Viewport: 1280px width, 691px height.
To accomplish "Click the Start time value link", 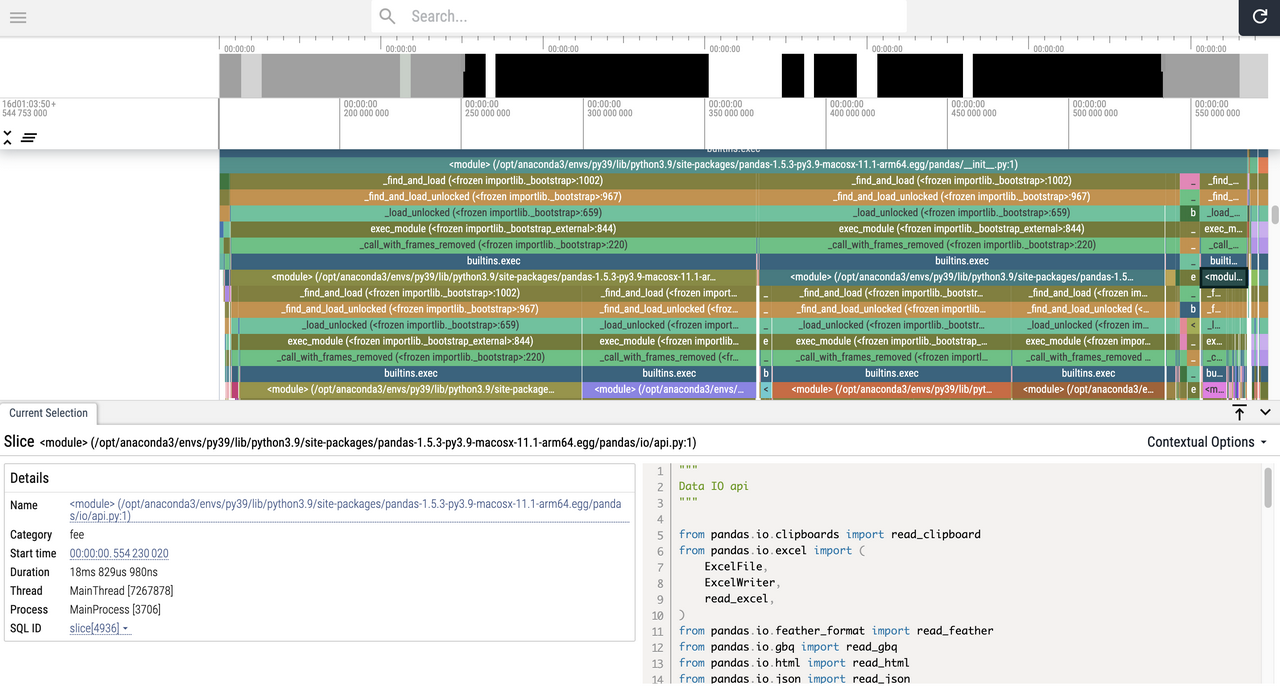I will 119,553.
